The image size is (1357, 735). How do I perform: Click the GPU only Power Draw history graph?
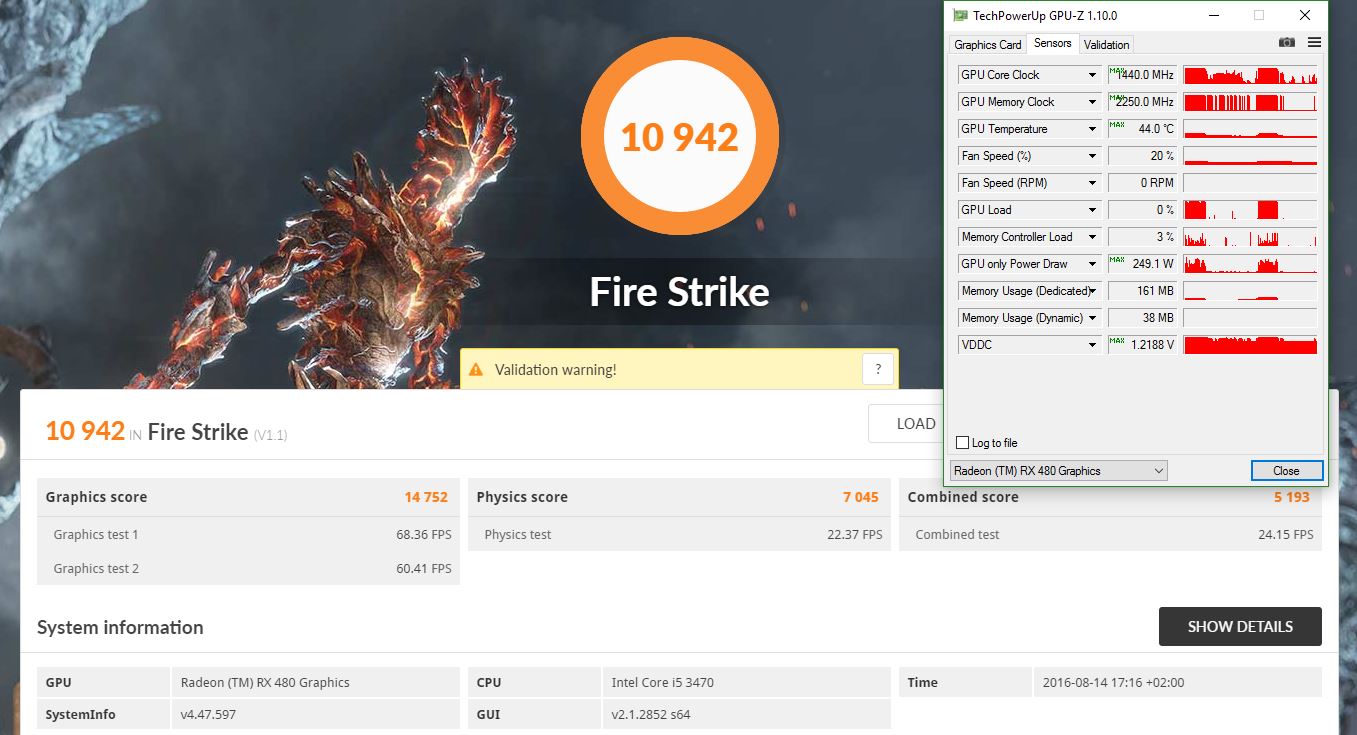tap(1250, 264)
